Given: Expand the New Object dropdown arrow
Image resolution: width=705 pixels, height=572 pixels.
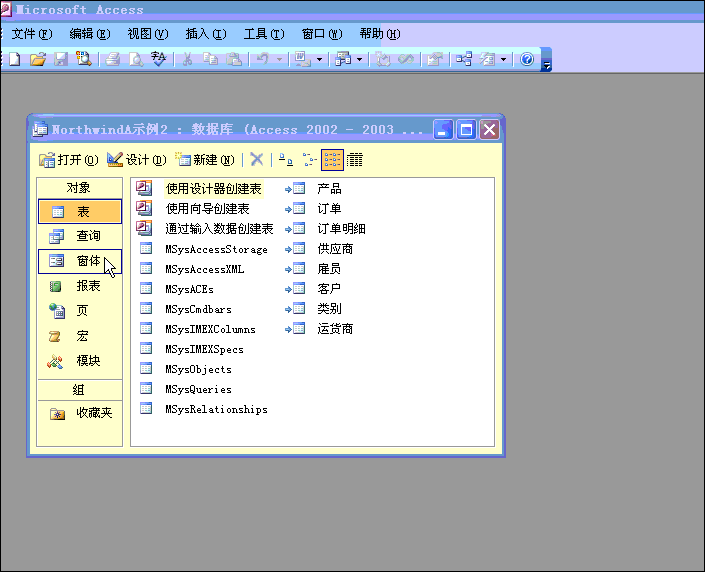Looking at the screenshot, I should coord(503,59).
